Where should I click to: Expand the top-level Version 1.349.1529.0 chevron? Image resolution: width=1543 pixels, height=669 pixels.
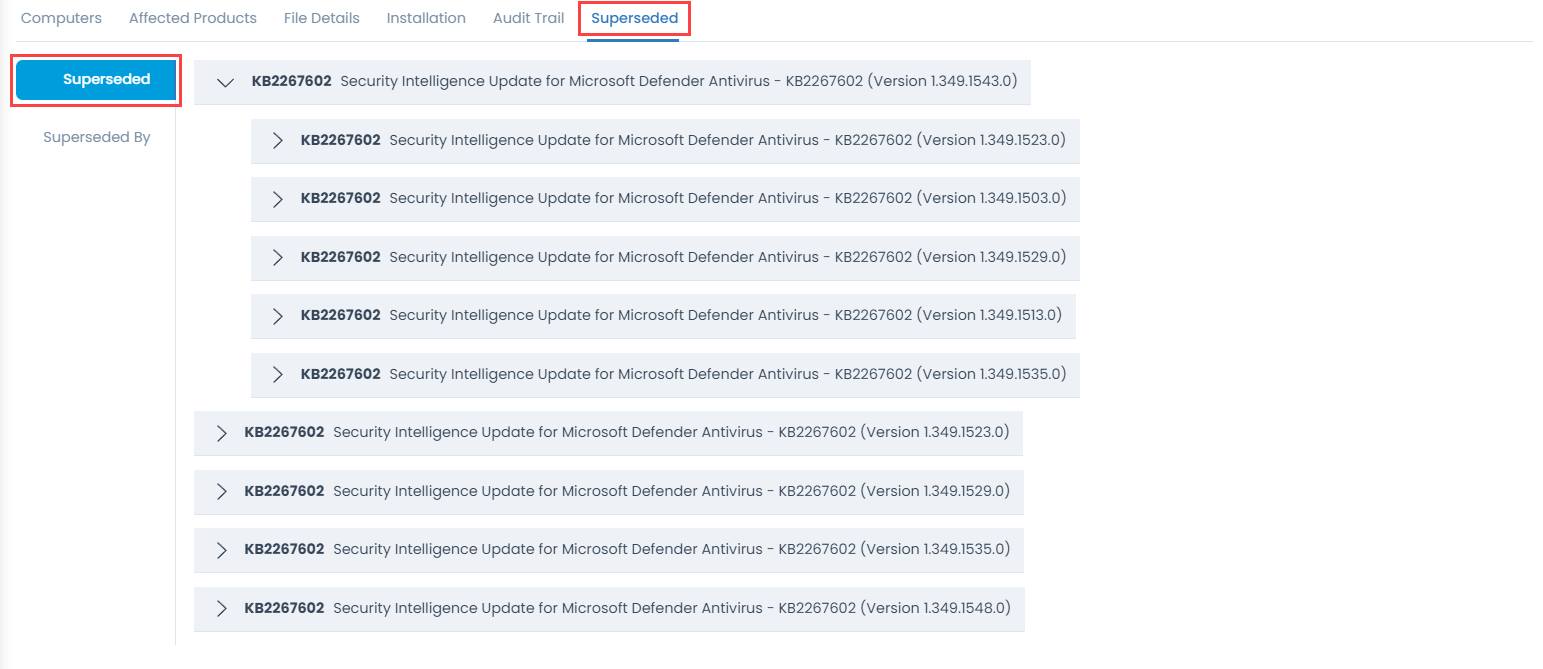point(222,491)
